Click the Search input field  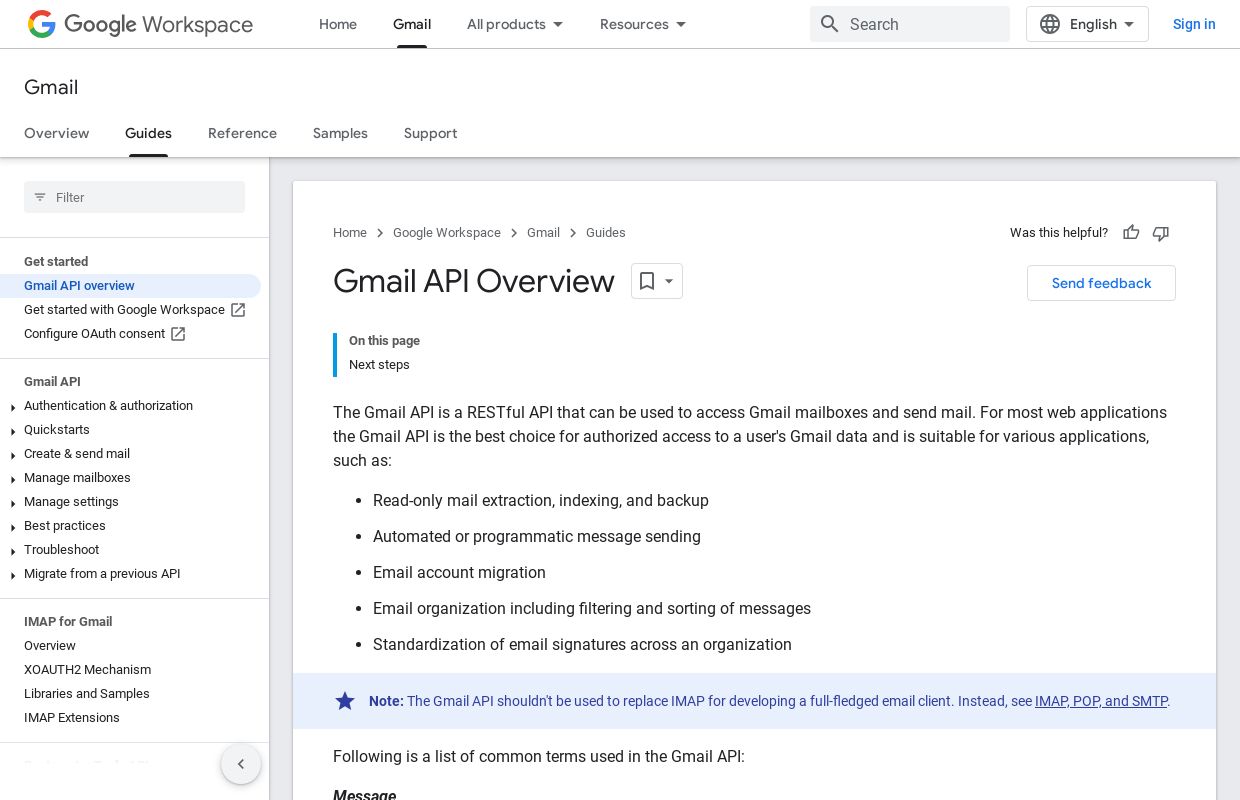click(910, 24)
